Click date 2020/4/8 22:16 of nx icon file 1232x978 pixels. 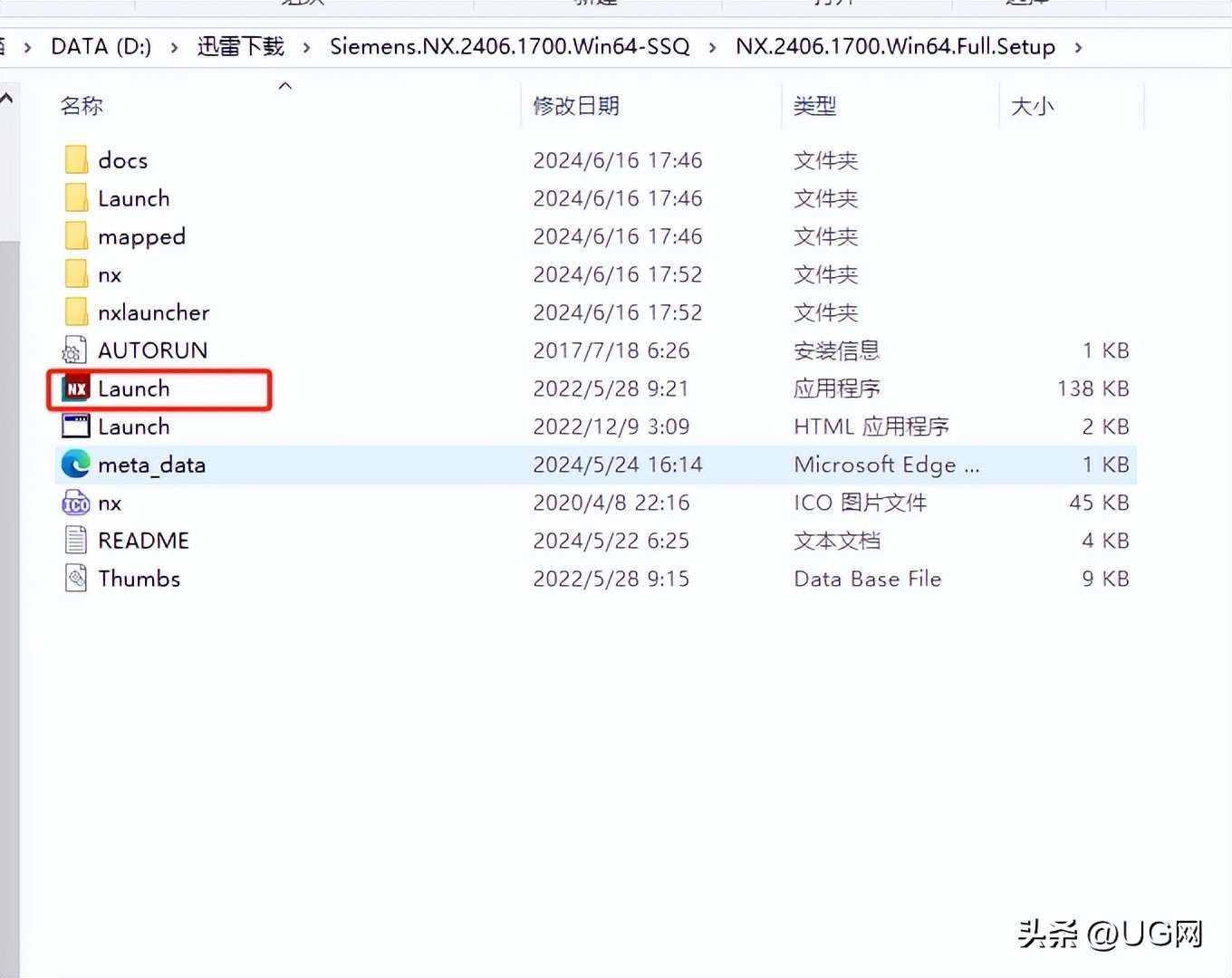[611, 503]
